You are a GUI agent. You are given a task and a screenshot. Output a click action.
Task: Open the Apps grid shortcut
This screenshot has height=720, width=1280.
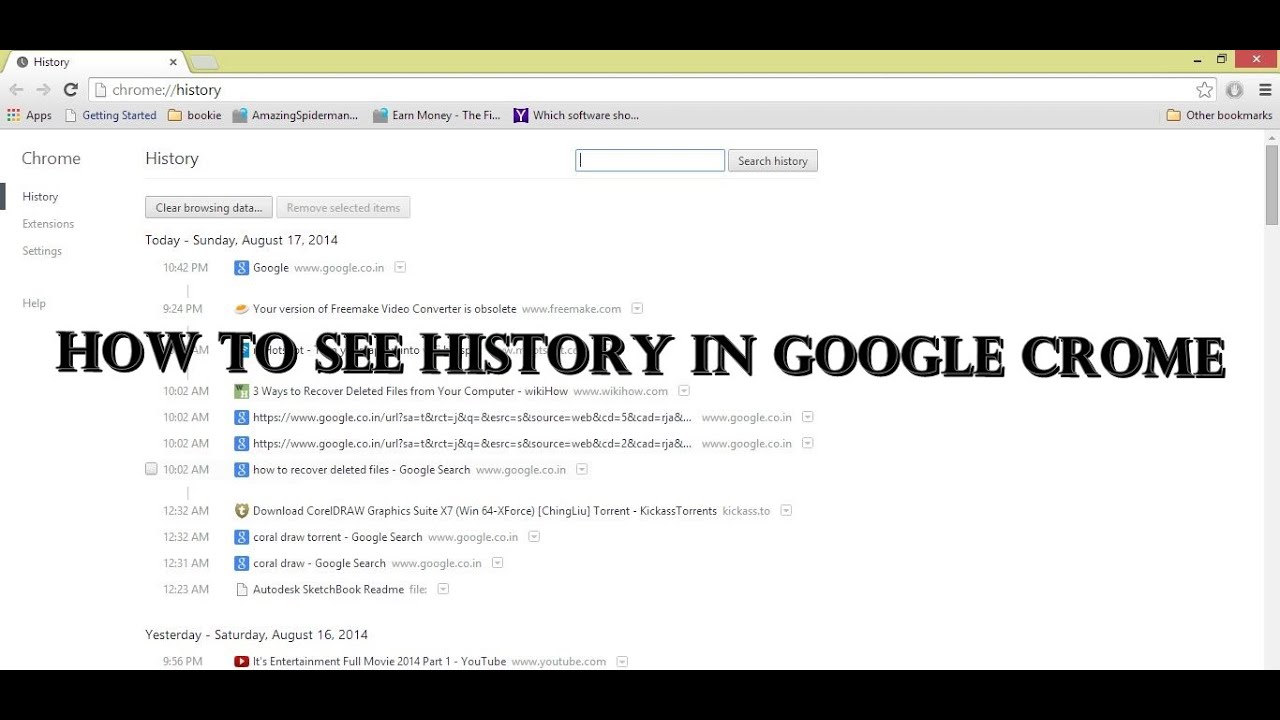point(29,115)
